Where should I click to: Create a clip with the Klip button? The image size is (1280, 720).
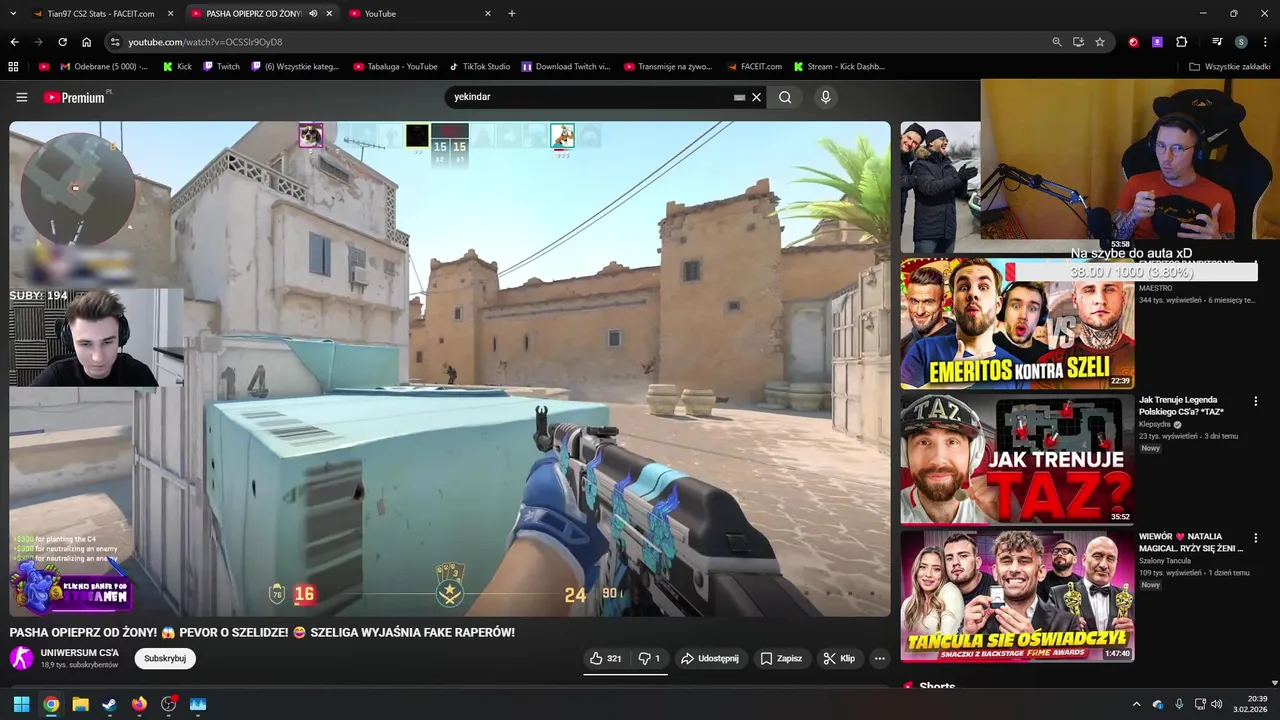pos(839,658)
